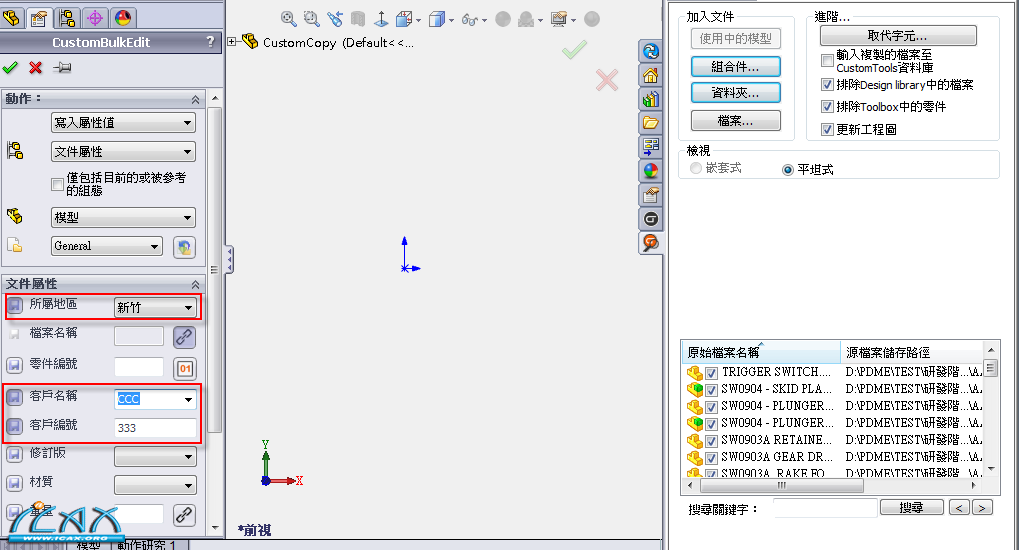Click in the 搜尋關鍵字 input field
The image size is (1019, 550).
coord(825,508)
